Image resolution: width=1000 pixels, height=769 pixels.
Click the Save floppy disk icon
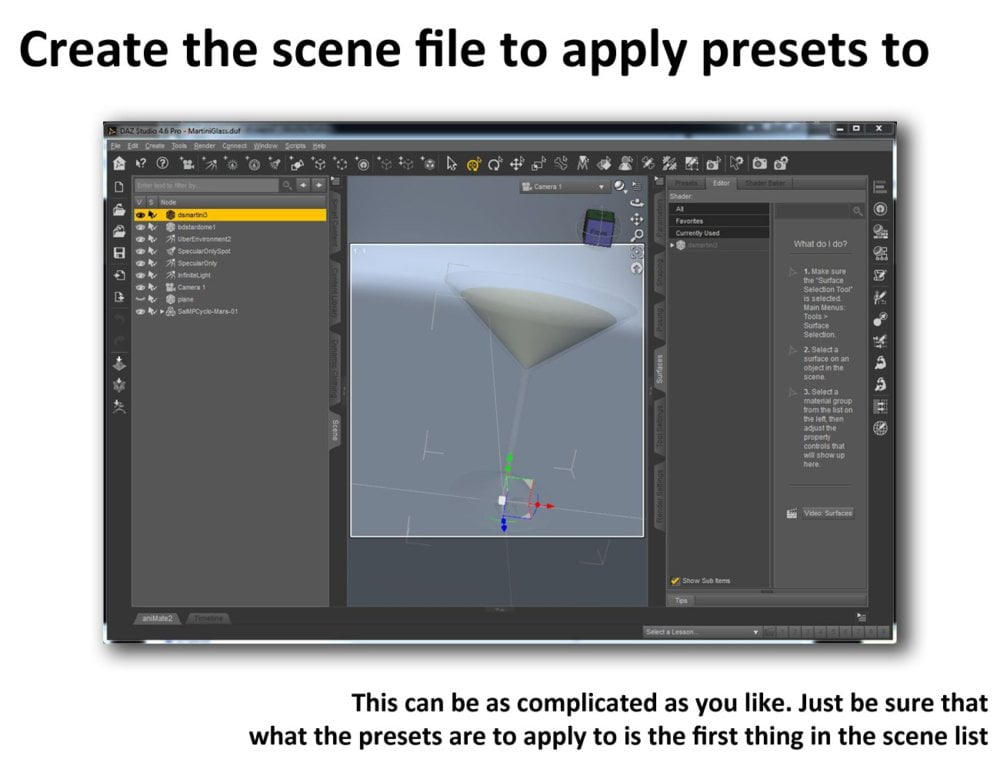coord(119,254)
